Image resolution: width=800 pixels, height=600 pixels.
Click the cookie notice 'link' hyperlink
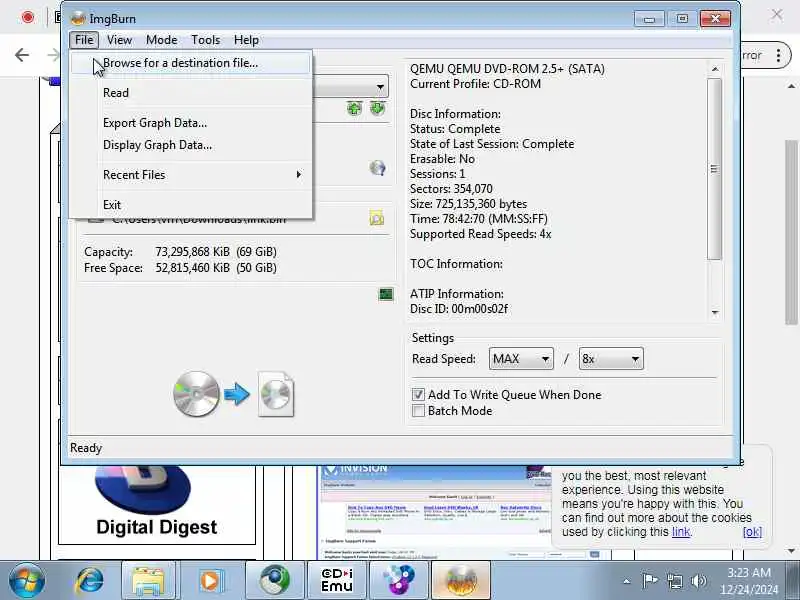[681, 532]
